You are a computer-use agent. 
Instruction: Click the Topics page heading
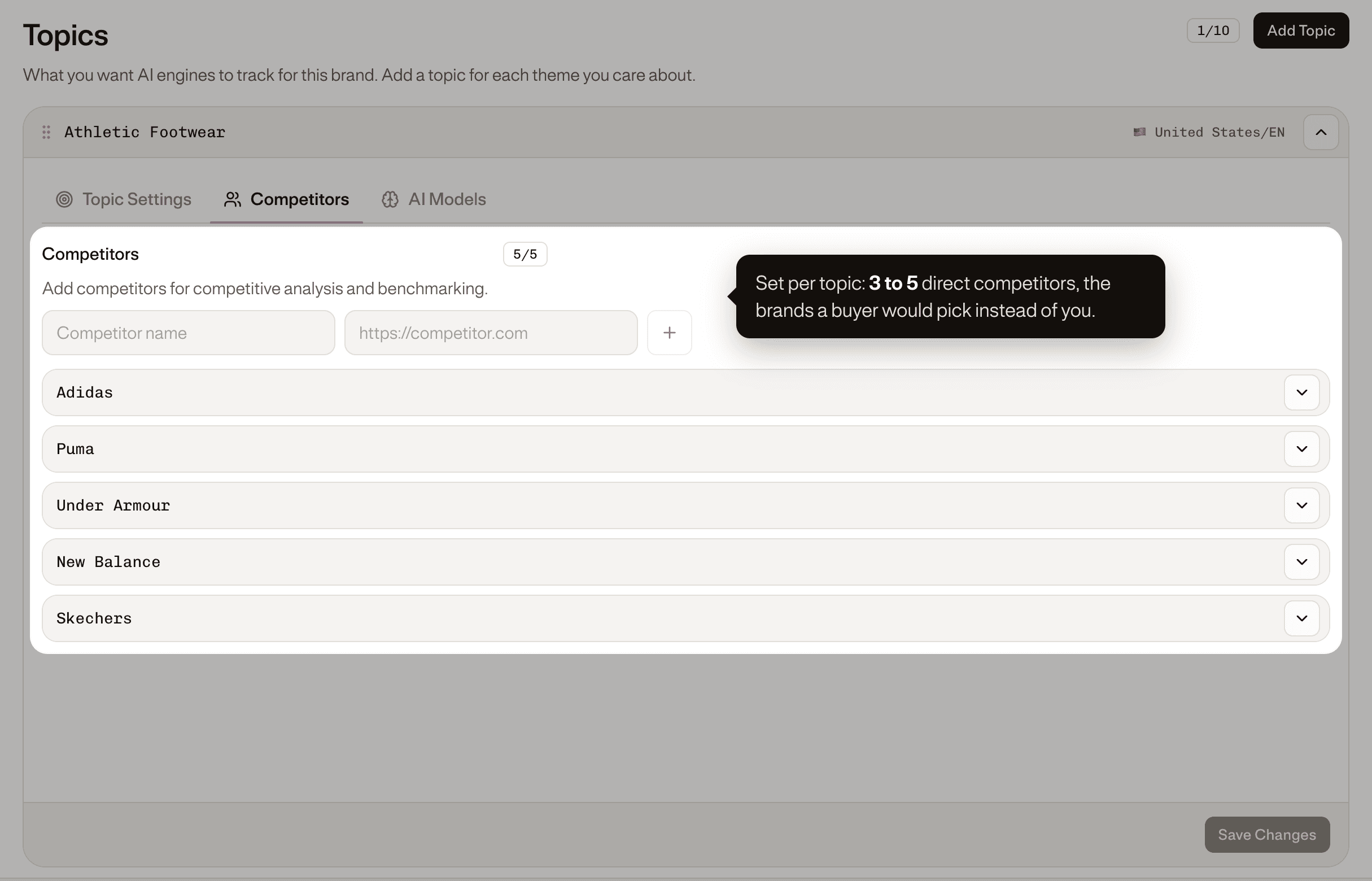point(65,35)
